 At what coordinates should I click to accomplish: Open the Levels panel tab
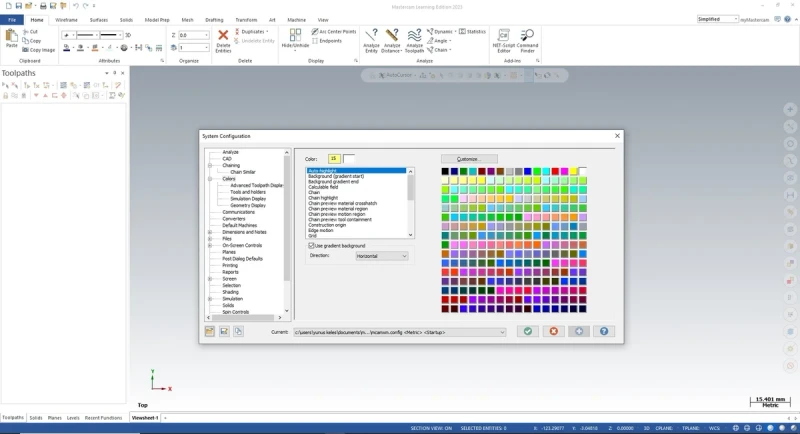point(73,418)
